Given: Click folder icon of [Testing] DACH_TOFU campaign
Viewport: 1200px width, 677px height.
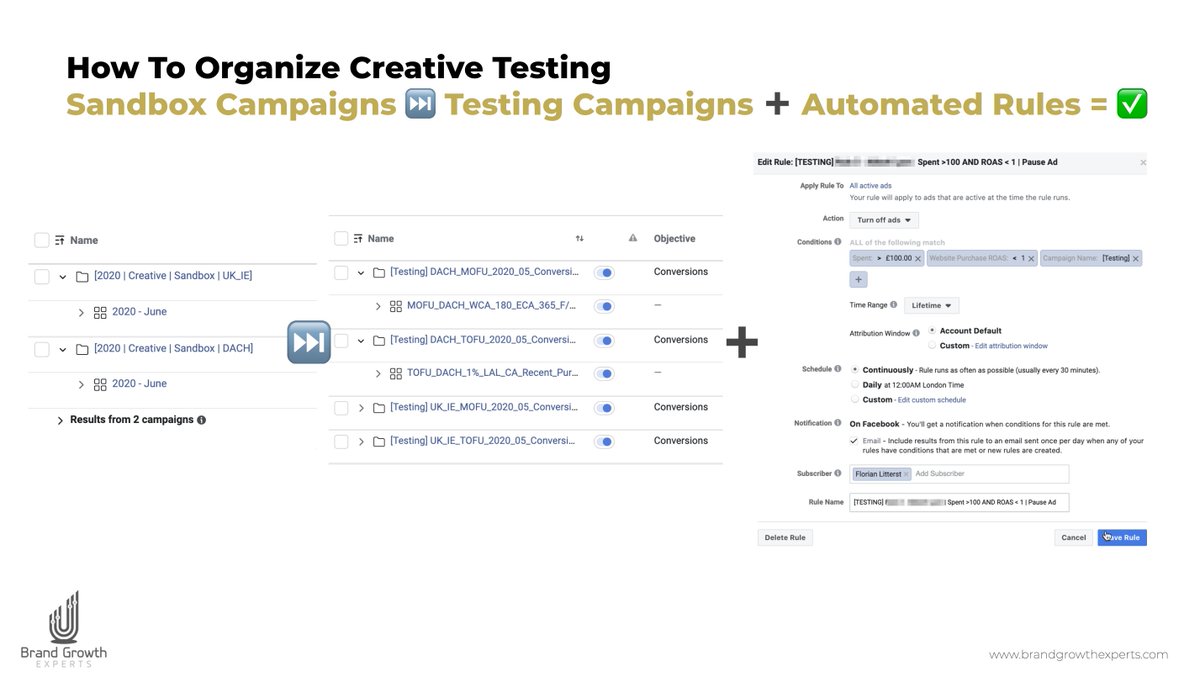Looking at the screenshot, I should [379, 340].
